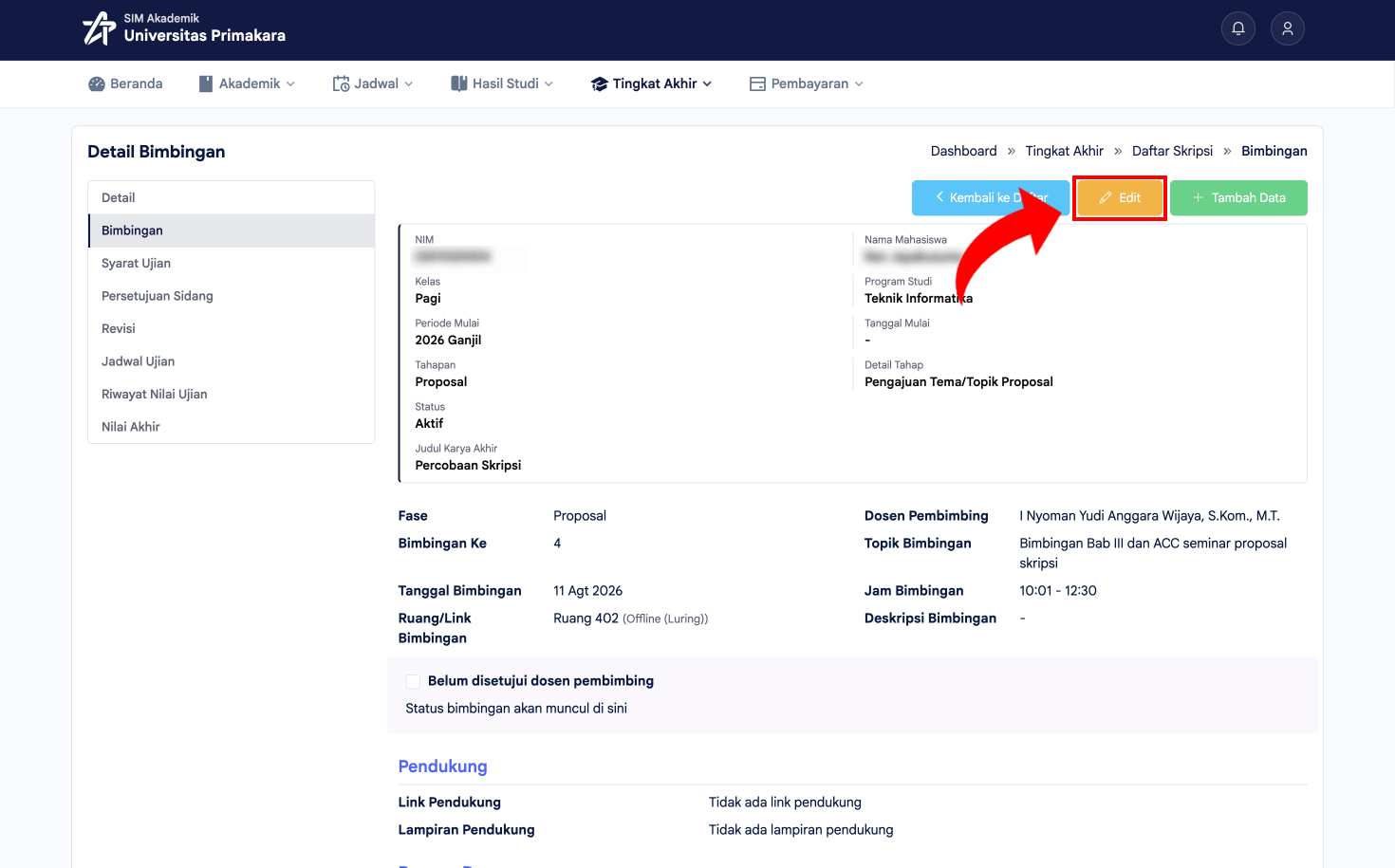The image size is (1395, 868).
Task: Open the Riwayat Nilai Ujian sidebar tab
Action: pyautogui.click(x=232, y=394)
